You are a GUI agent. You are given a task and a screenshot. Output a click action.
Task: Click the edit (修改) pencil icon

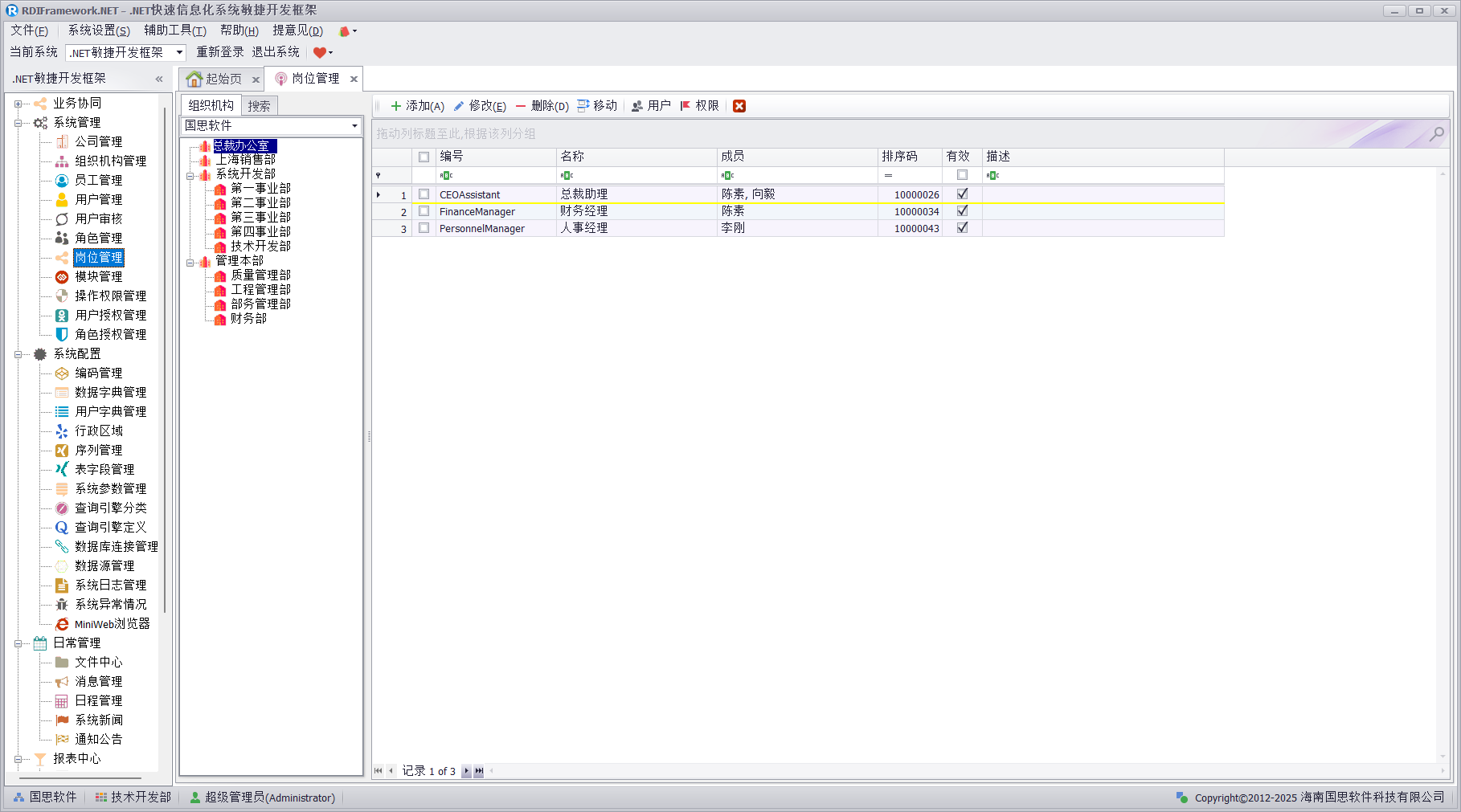[459, 106]
